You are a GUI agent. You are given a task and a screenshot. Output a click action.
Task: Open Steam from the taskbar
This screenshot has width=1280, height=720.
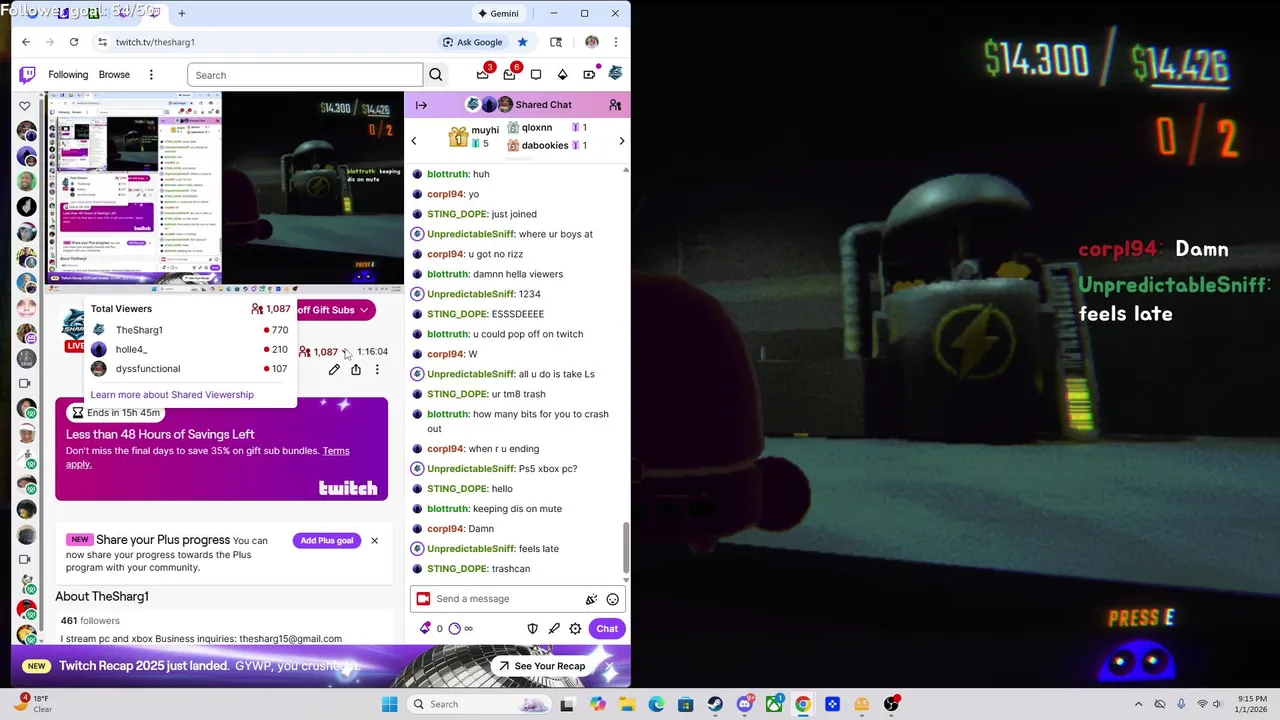tap(715, 704)
